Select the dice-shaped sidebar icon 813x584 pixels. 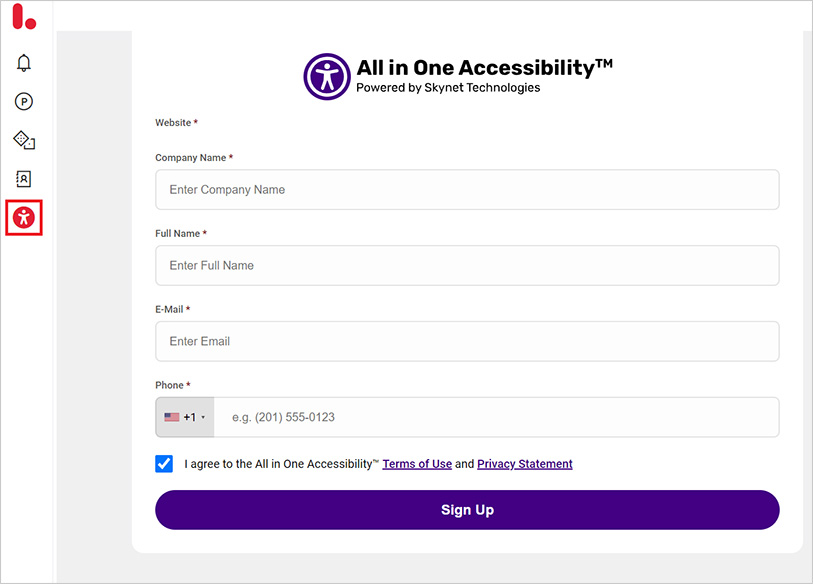[x=23, y=140]
